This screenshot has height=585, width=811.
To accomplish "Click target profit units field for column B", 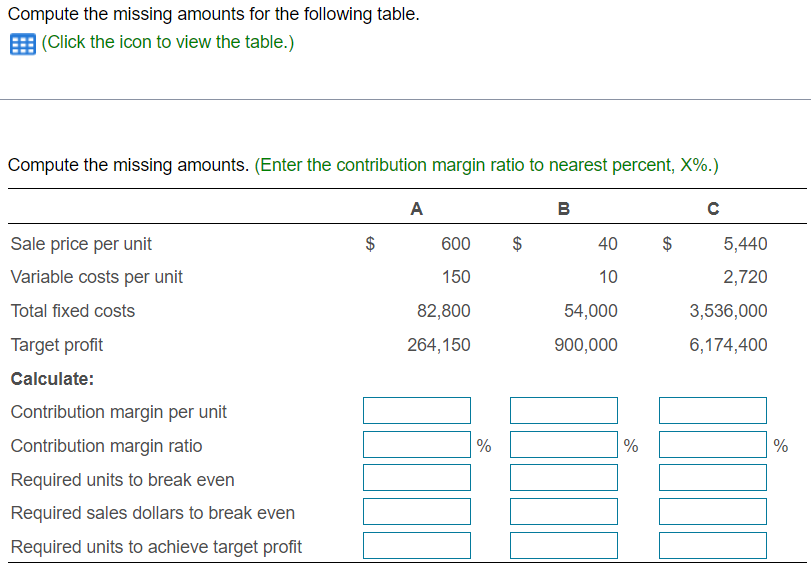I will 563,545.
